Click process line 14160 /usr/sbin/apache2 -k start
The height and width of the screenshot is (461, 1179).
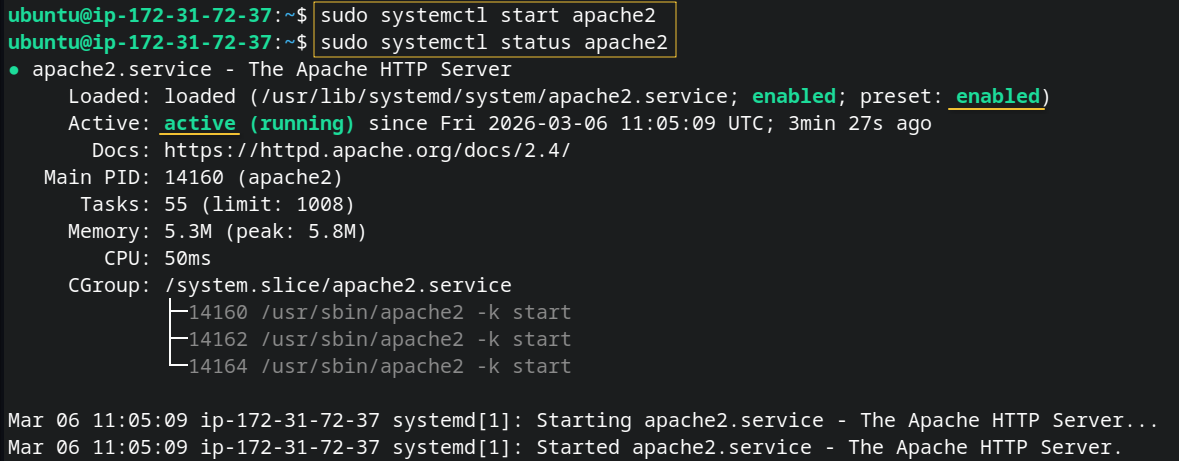pos(380,313)
